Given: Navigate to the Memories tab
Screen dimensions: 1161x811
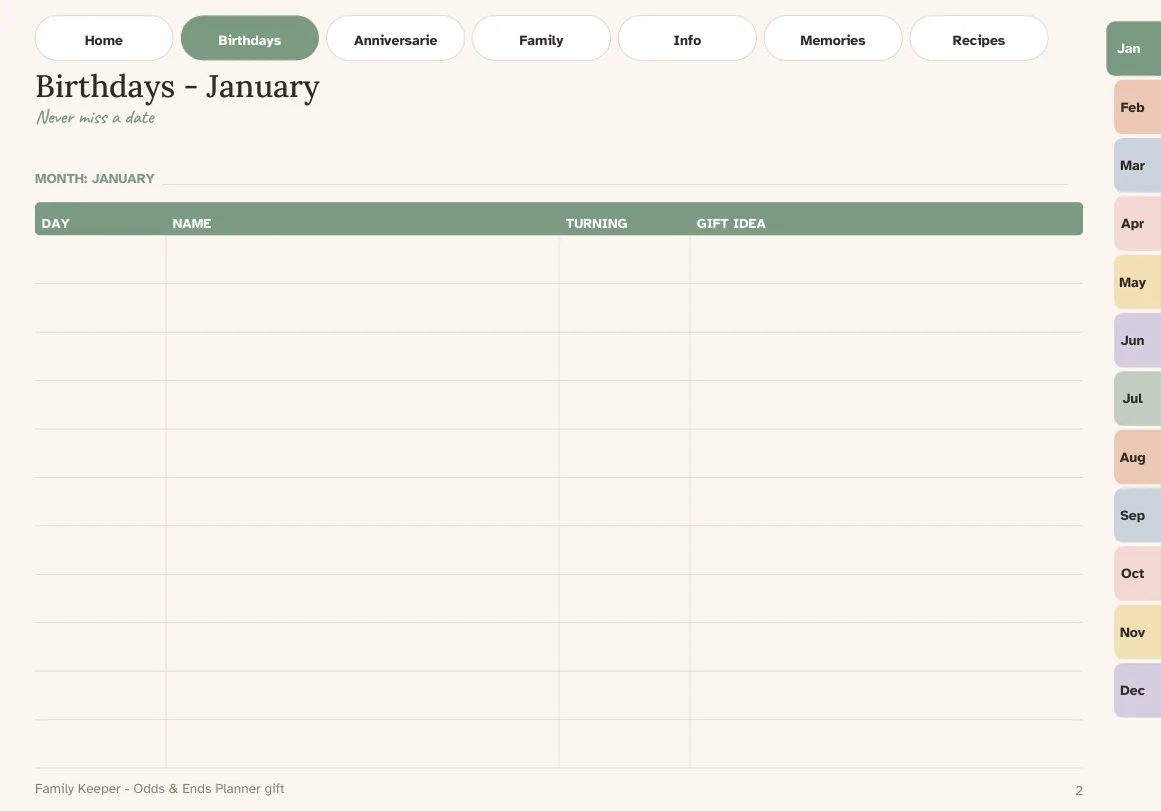Looking at the screenshot, I should coord(833,39).
